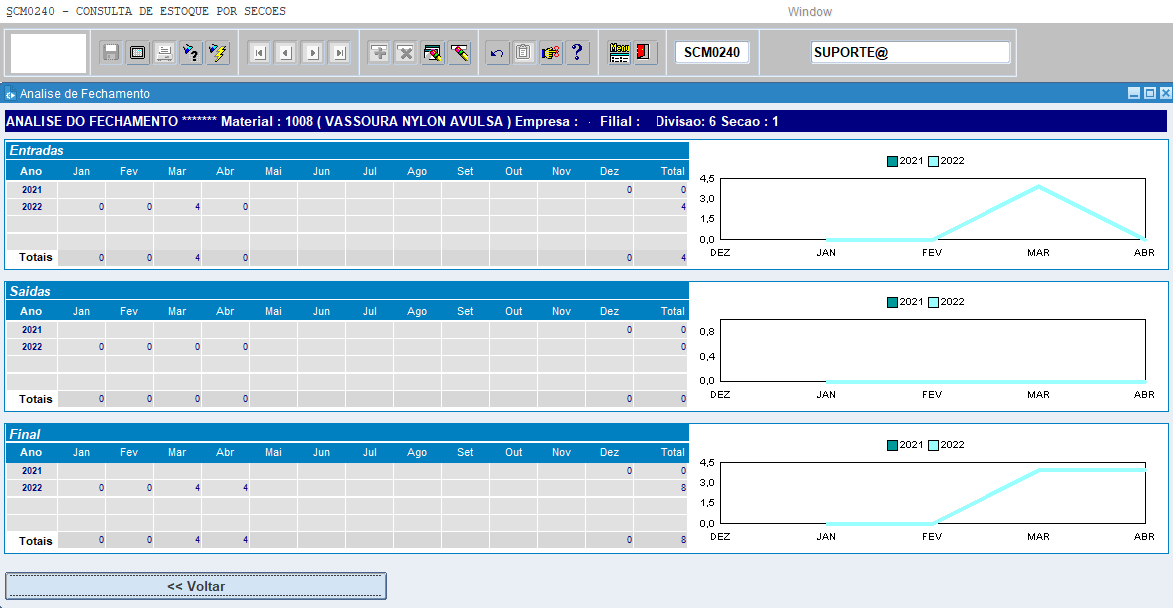The image size is (1173, 608).
Task: Click the 2021 year row in Saidas
Action: coord(346,329)
